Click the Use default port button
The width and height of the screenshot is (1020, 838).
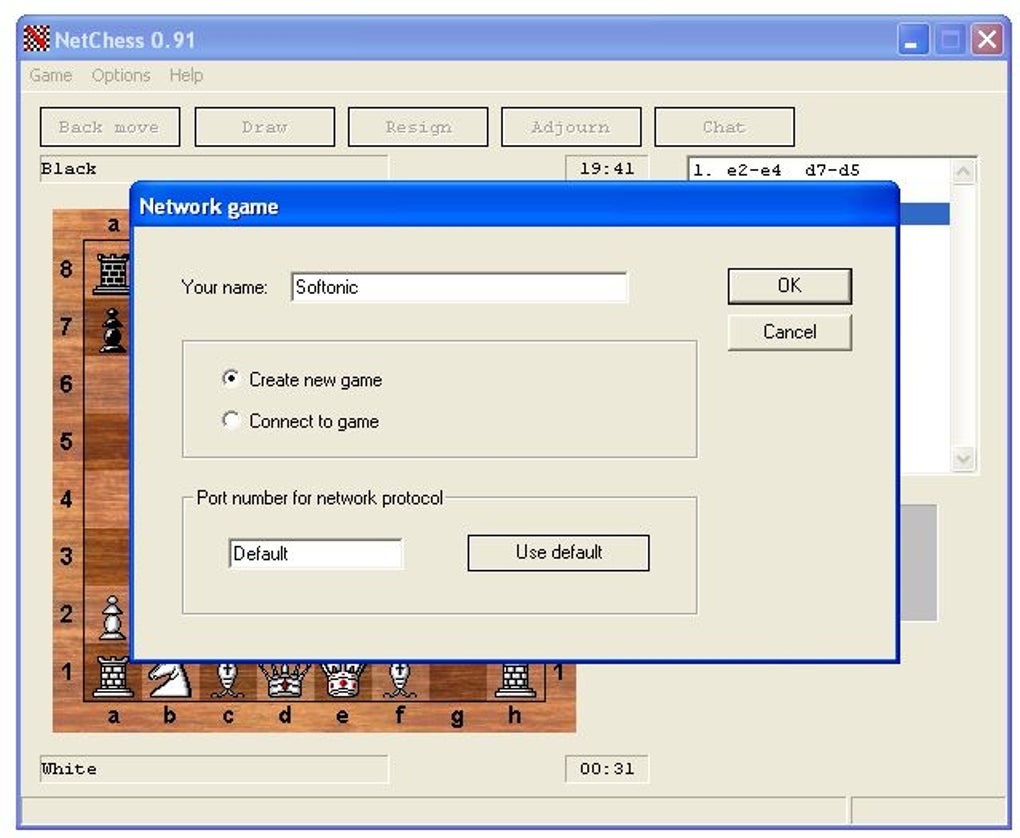(558, 552)
